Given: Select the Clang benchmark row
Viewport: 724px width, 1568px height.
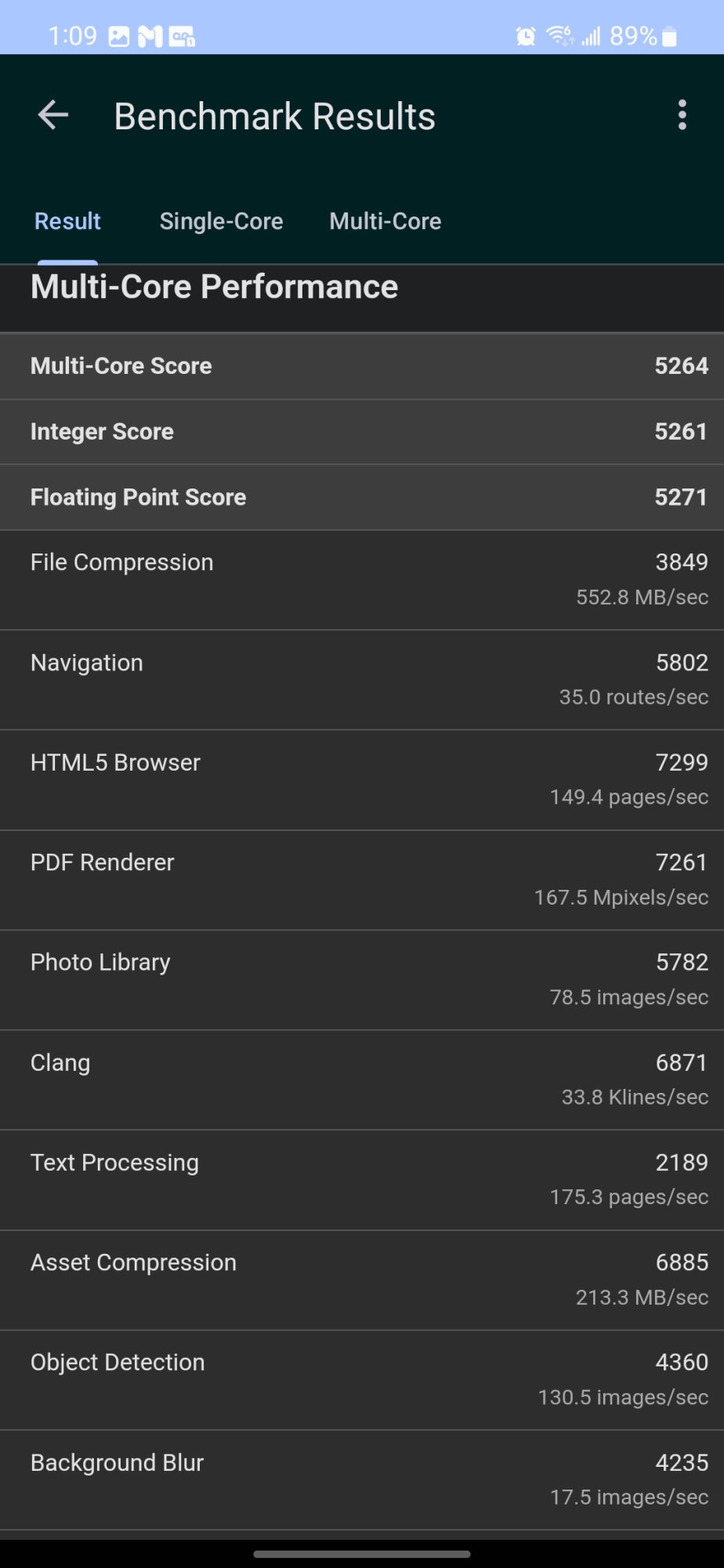Looking at the screenshot, I should point(362,1080).
